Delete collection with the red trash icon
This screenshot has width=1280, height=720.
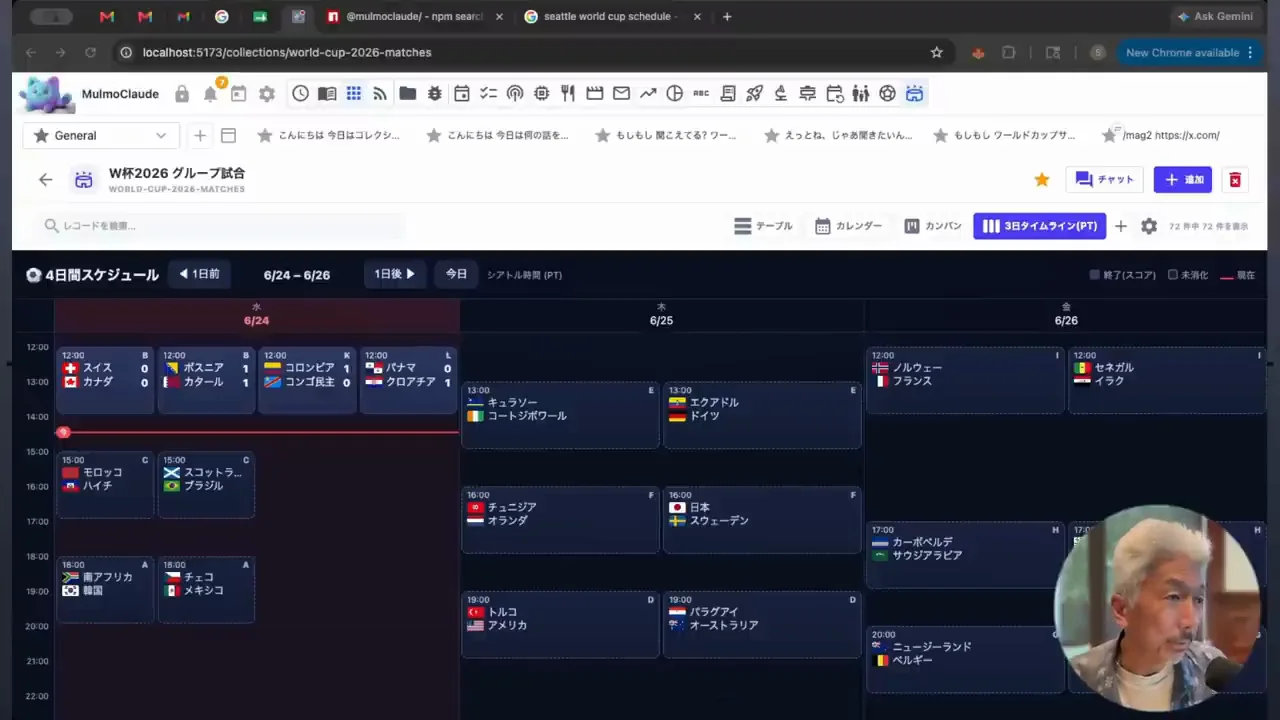coord(1235,180)
